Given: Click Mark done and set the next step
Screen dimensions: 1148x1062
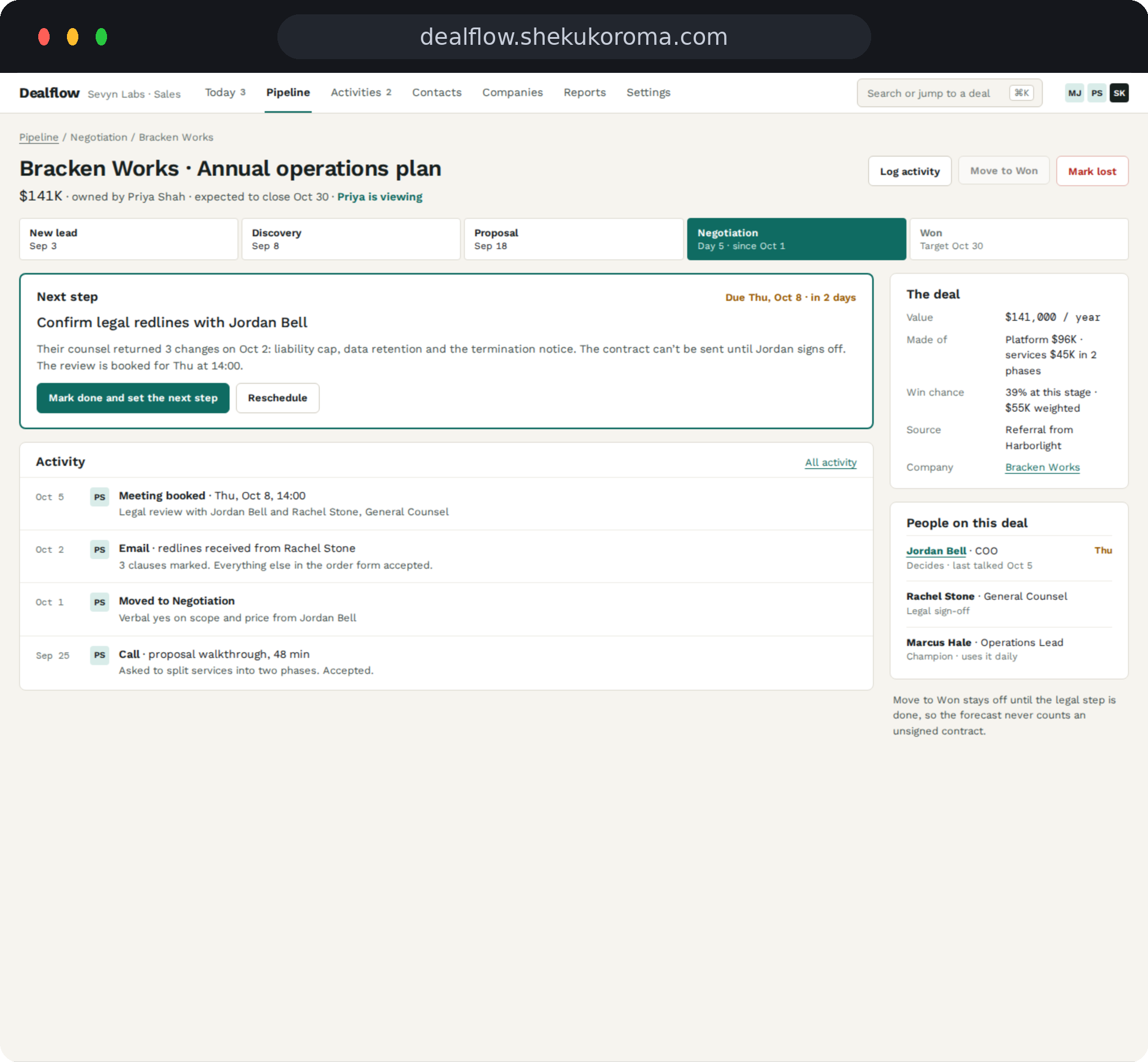Looking at the screenshot, I should tap(133, 398).
